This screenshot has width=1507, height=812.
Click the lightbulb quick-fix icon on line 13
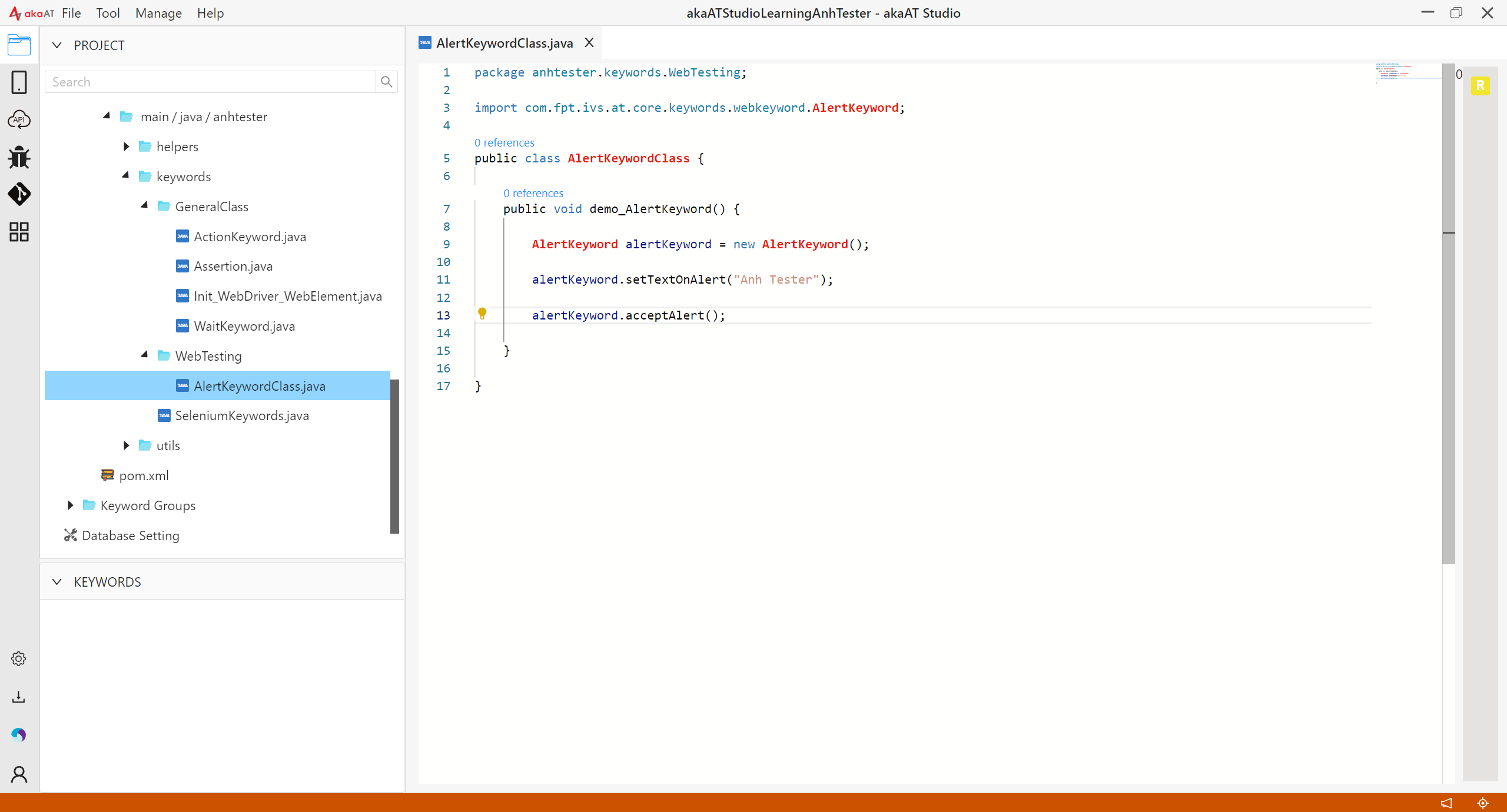[x=482, y=314]
